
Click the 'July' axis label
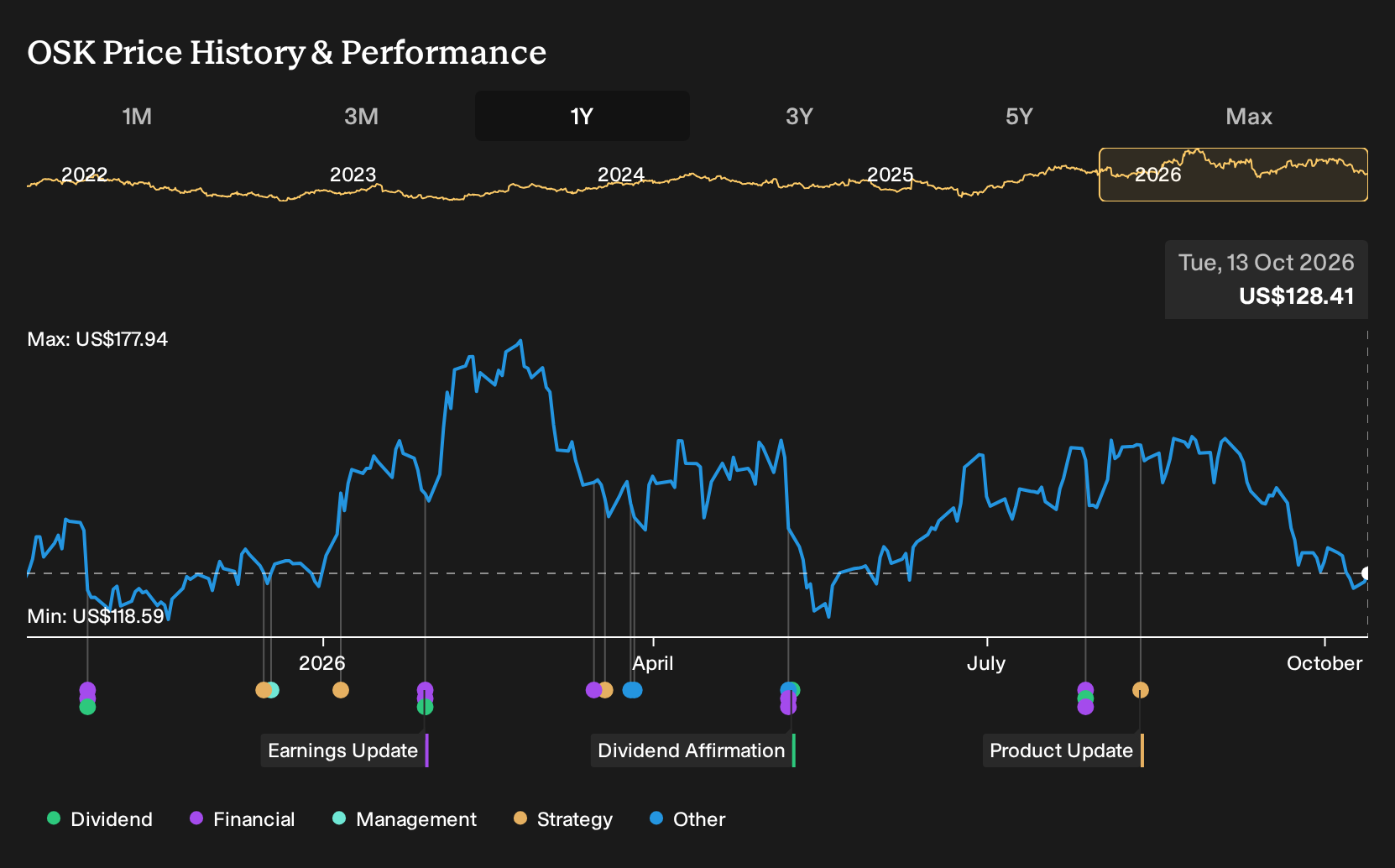coord(986,663)
